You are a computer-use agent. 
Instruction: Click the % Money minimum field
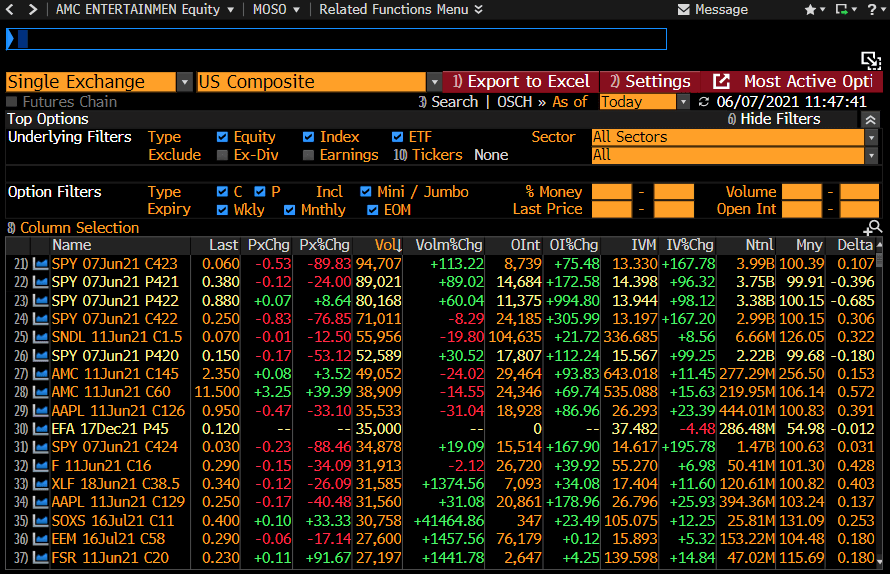611,192
